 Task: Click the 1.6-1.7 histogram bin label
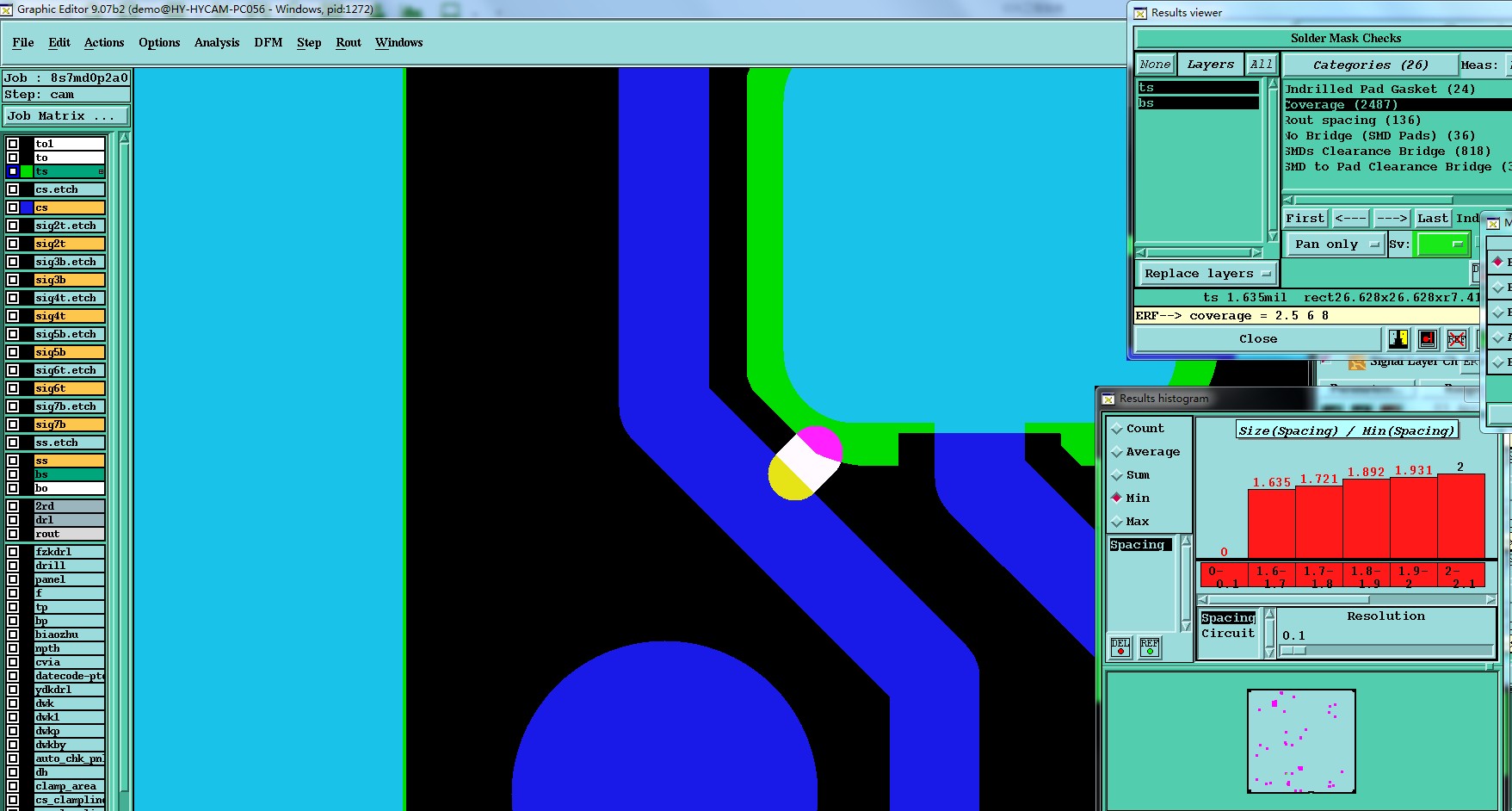coord(1271,576)
